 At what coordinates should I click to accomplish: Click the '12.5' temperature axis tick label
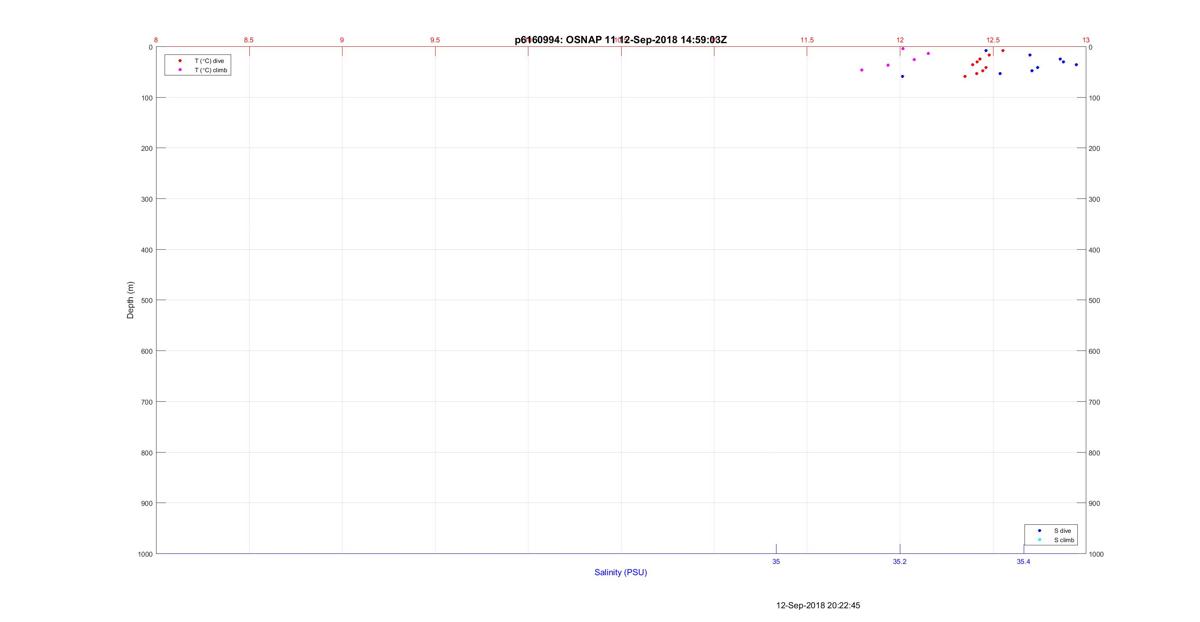pos(993,40)
